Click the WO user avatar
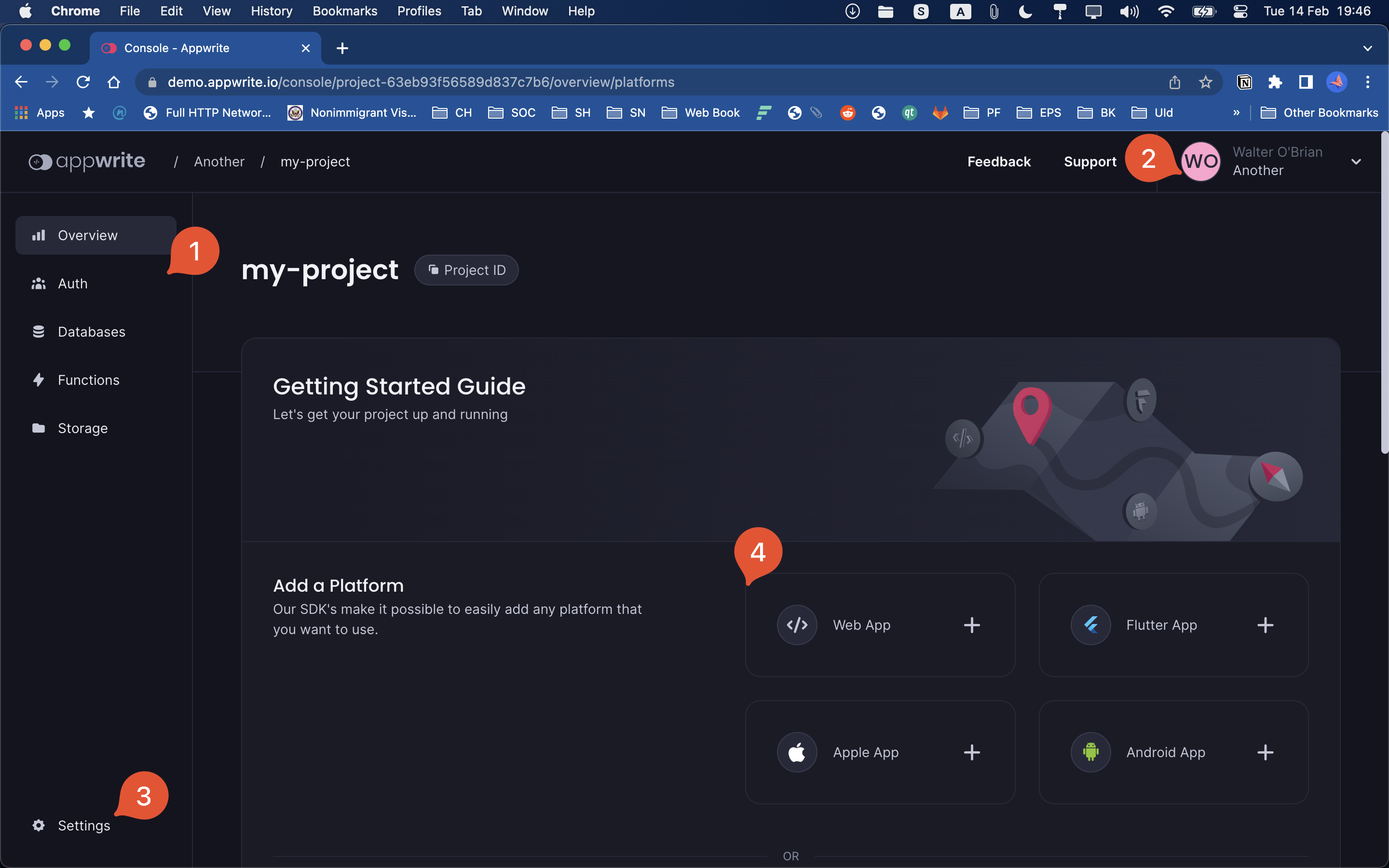 tap(1201, 162)
